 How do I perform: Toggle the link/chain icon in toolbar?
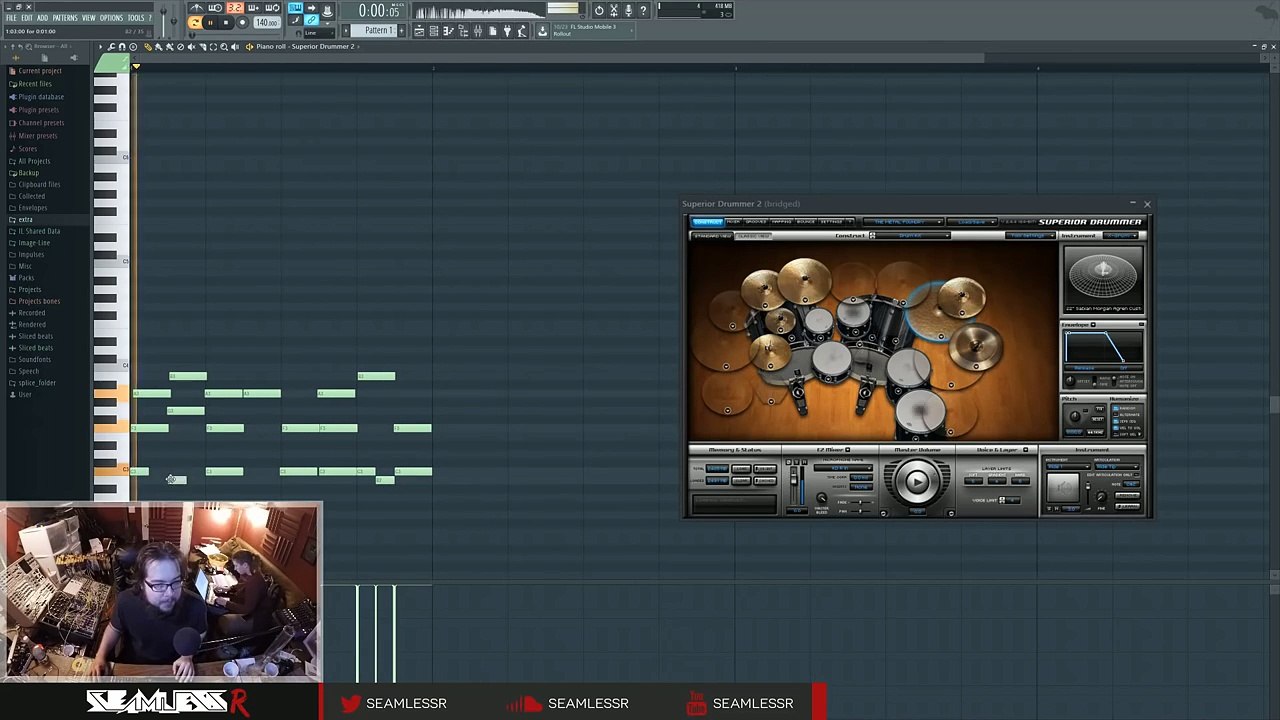pyautogui.click(x=311, y=19)
